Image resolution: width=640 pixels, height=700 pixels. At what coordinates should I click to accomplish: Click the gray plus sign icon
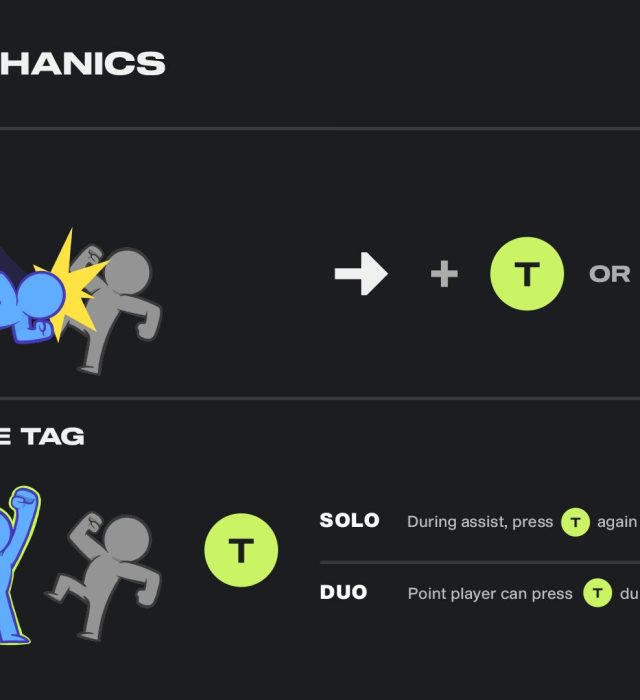pyautogui.click(x=444, y=274)
